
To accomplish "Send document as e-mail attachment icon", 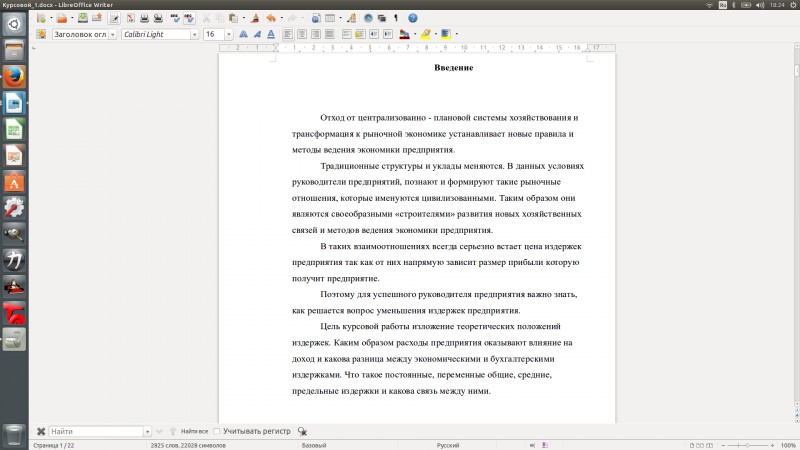I will click(x=96, y=18).
